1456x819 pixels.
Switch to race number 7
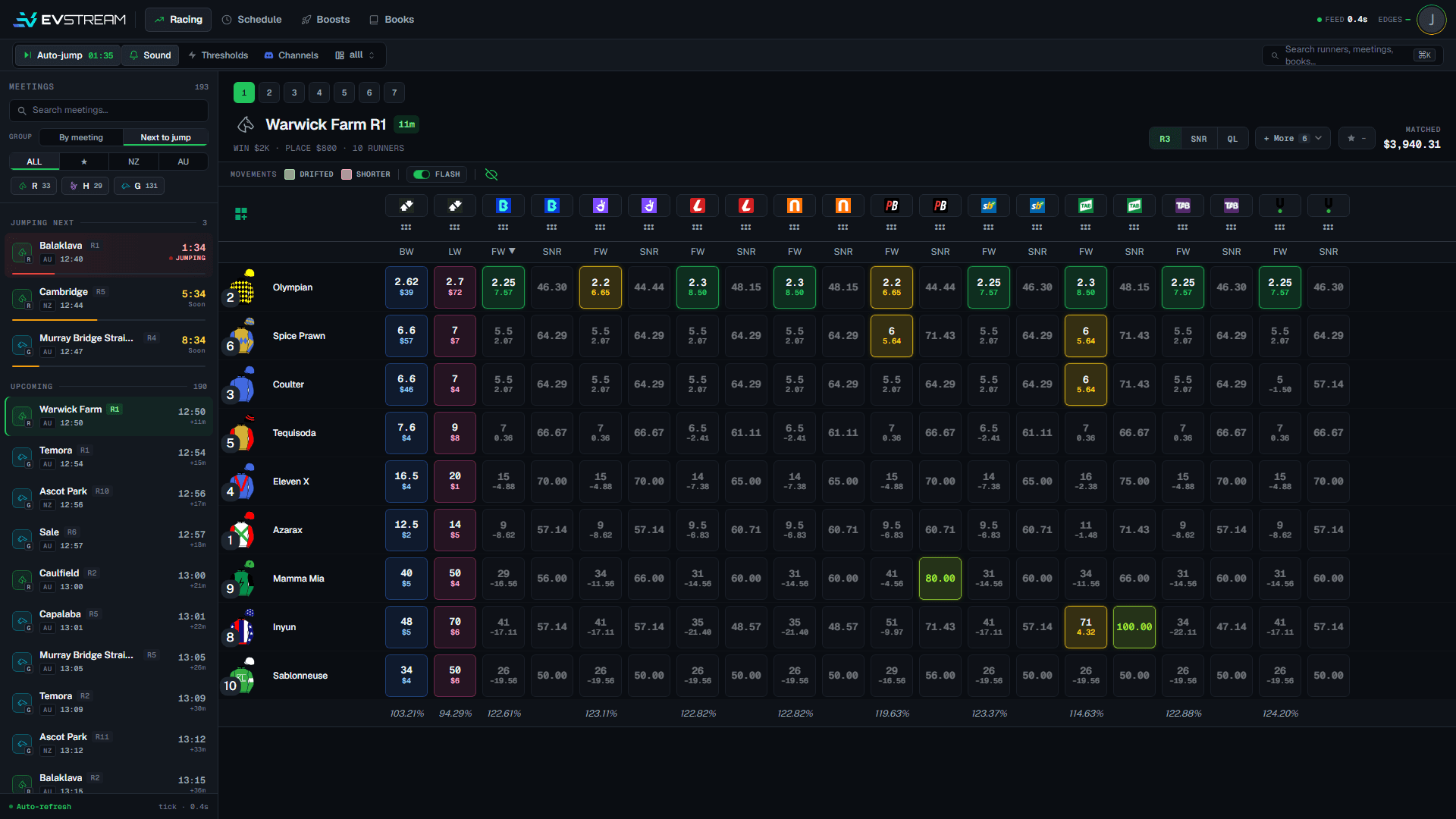tap(394, 93)
